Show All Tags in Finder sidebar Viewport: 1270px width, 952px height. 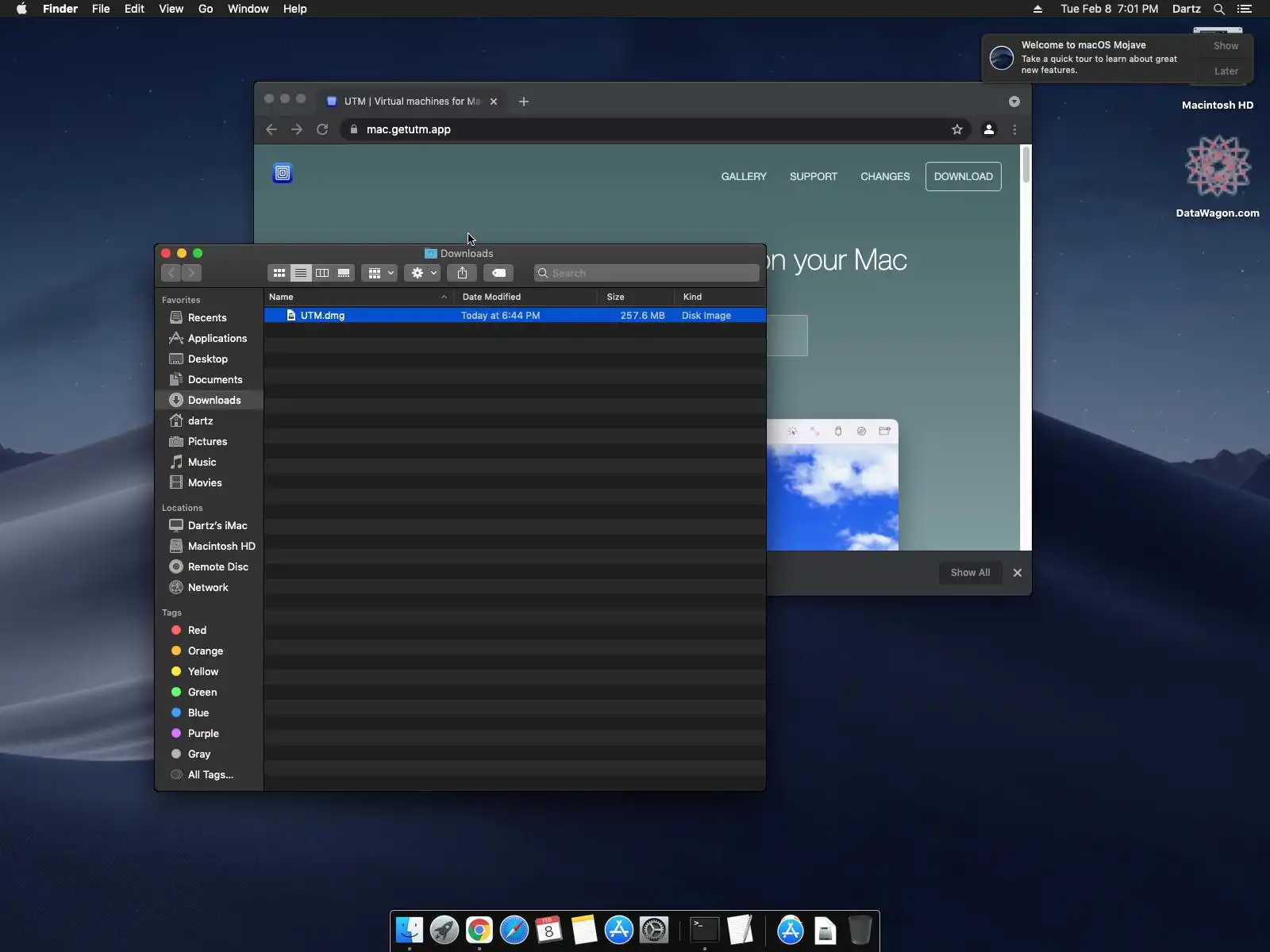(x=208, y=774)
